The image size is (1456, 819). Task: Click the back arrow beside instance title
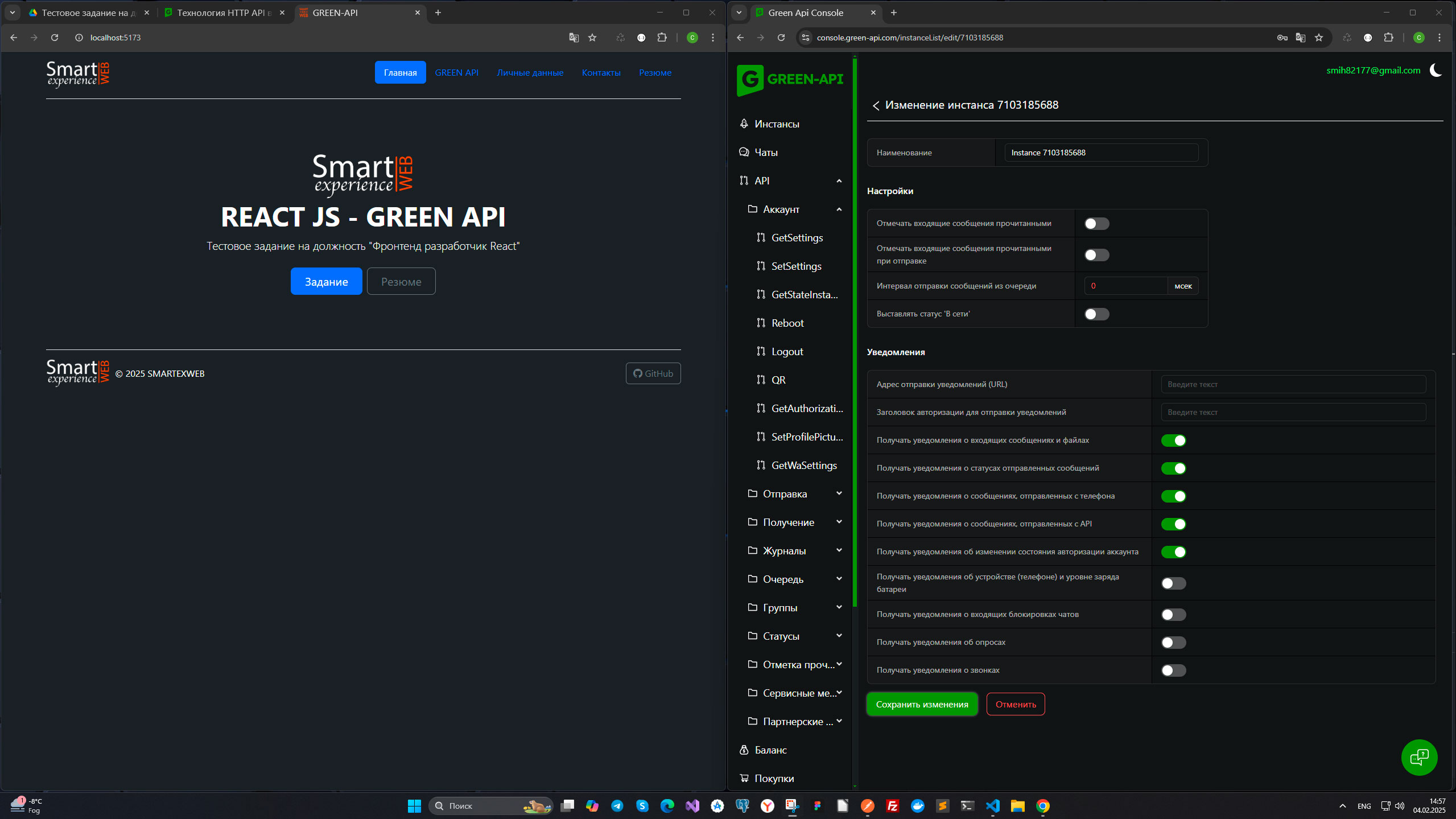pyautogui.click(x=876, y=105)
